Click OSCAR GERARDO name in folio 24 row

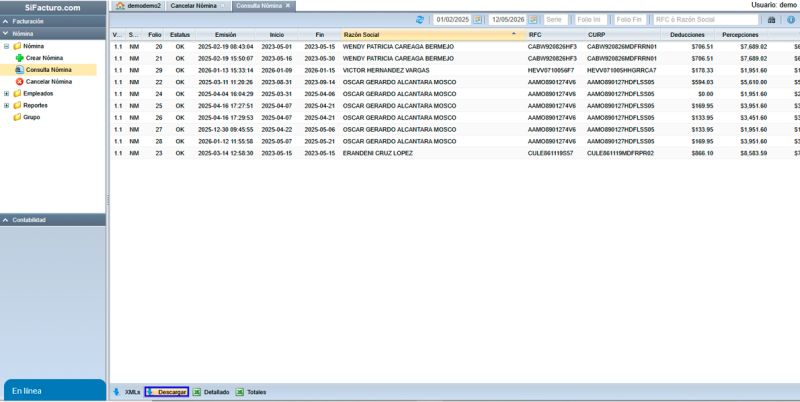pos(399,94)
